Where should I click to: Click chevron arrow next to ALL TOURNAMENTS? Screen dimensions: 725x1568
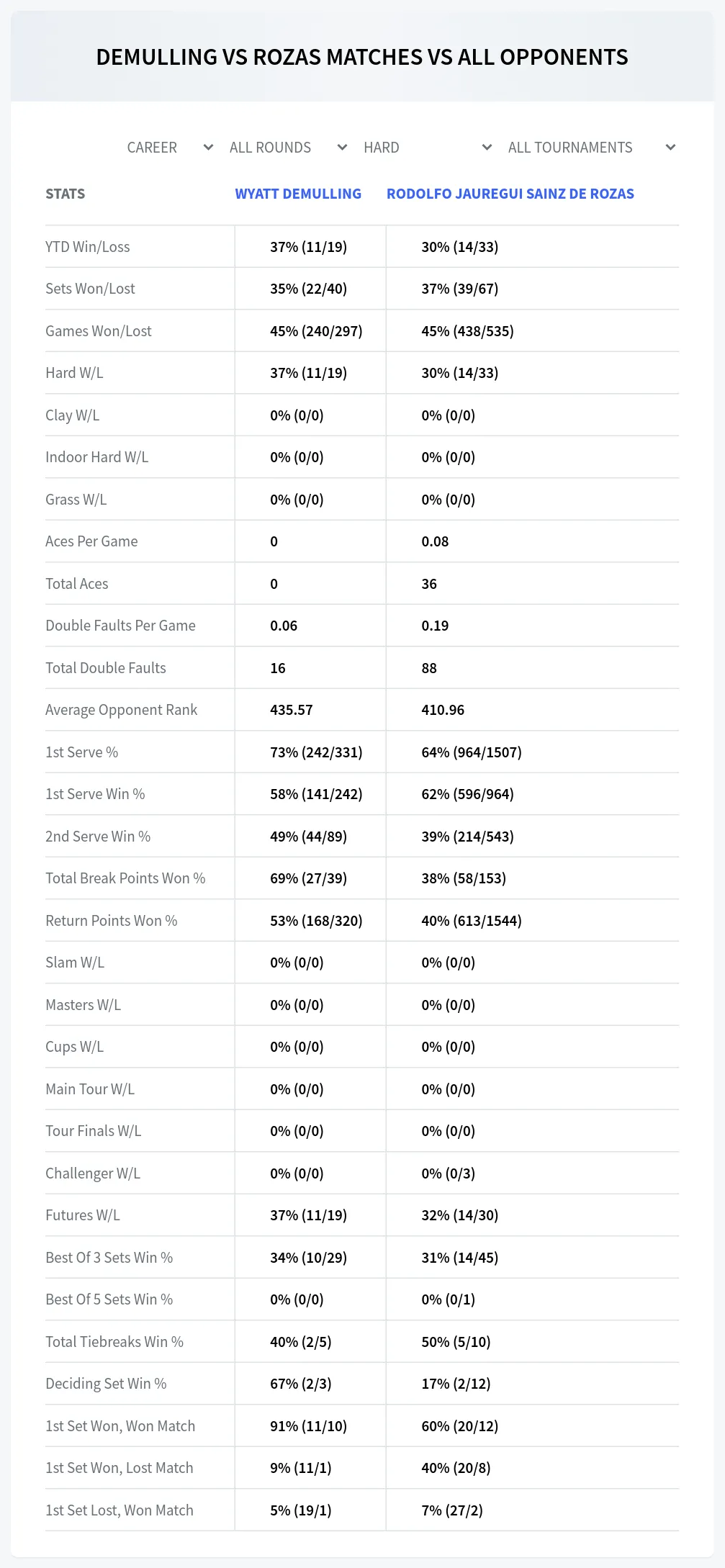click(x=670, y=148)
